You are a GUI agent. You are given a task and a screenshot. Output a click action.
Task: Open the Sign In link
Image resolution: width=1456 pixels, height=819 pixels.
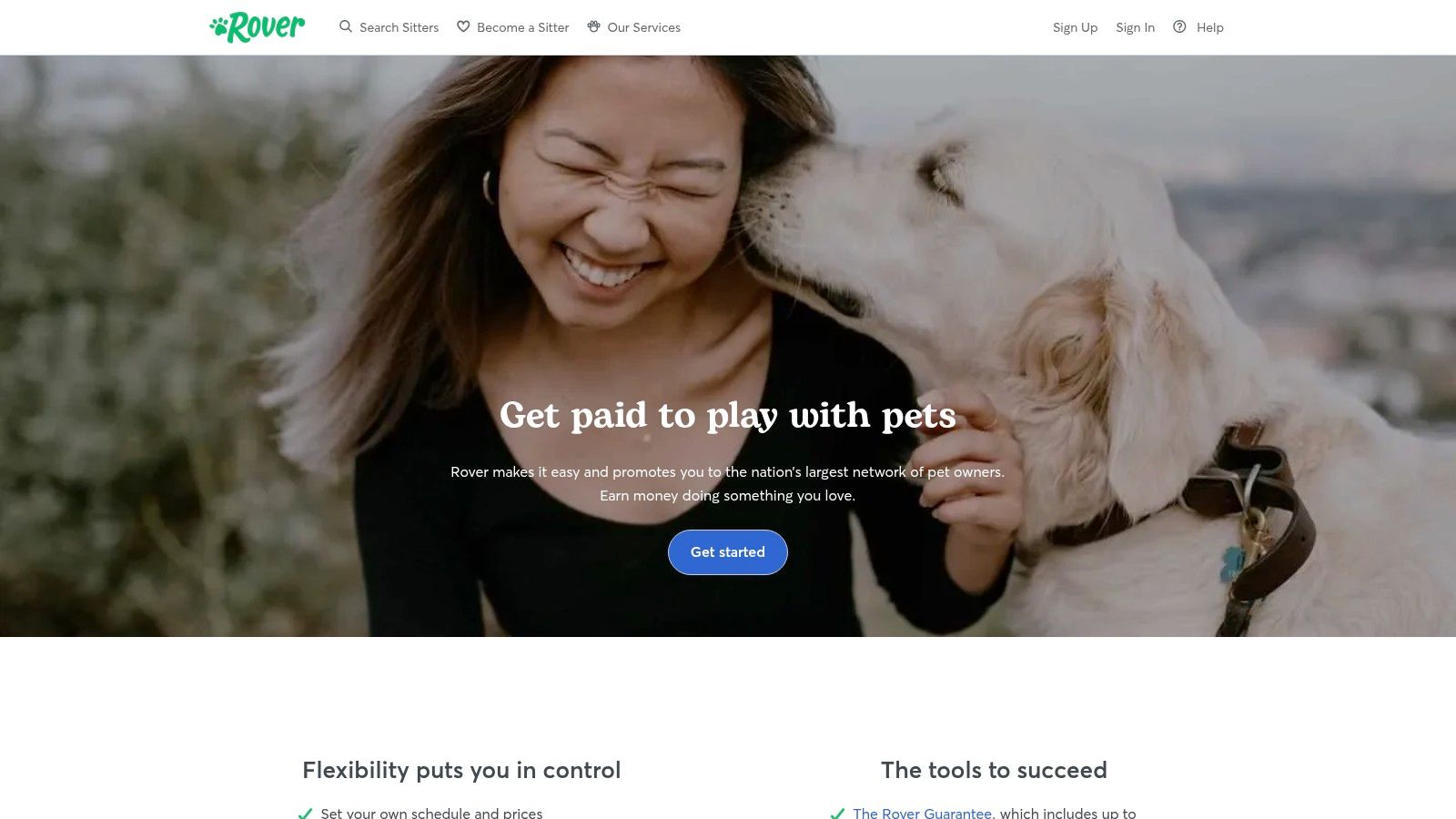[x=1135, y=27]
